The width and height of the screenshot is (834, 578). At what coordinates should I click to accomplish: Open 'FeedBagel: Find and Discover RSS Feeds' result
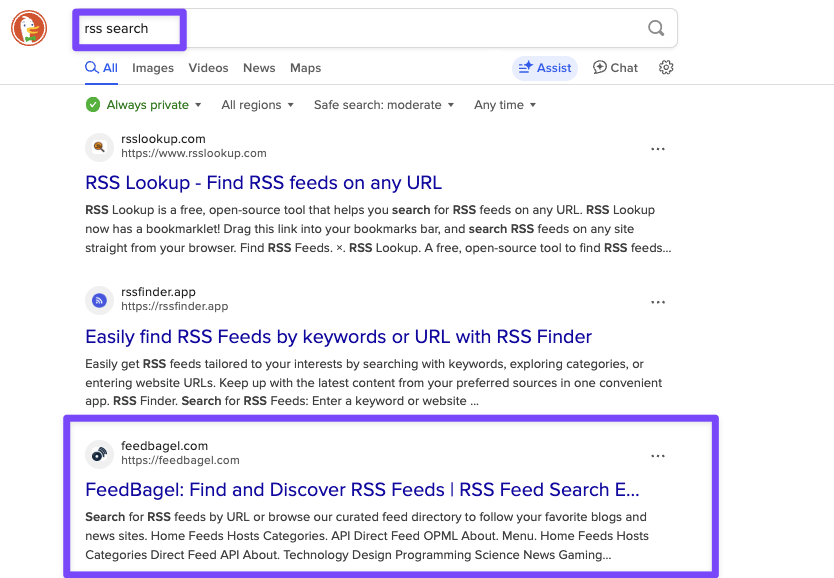(362, 490)
